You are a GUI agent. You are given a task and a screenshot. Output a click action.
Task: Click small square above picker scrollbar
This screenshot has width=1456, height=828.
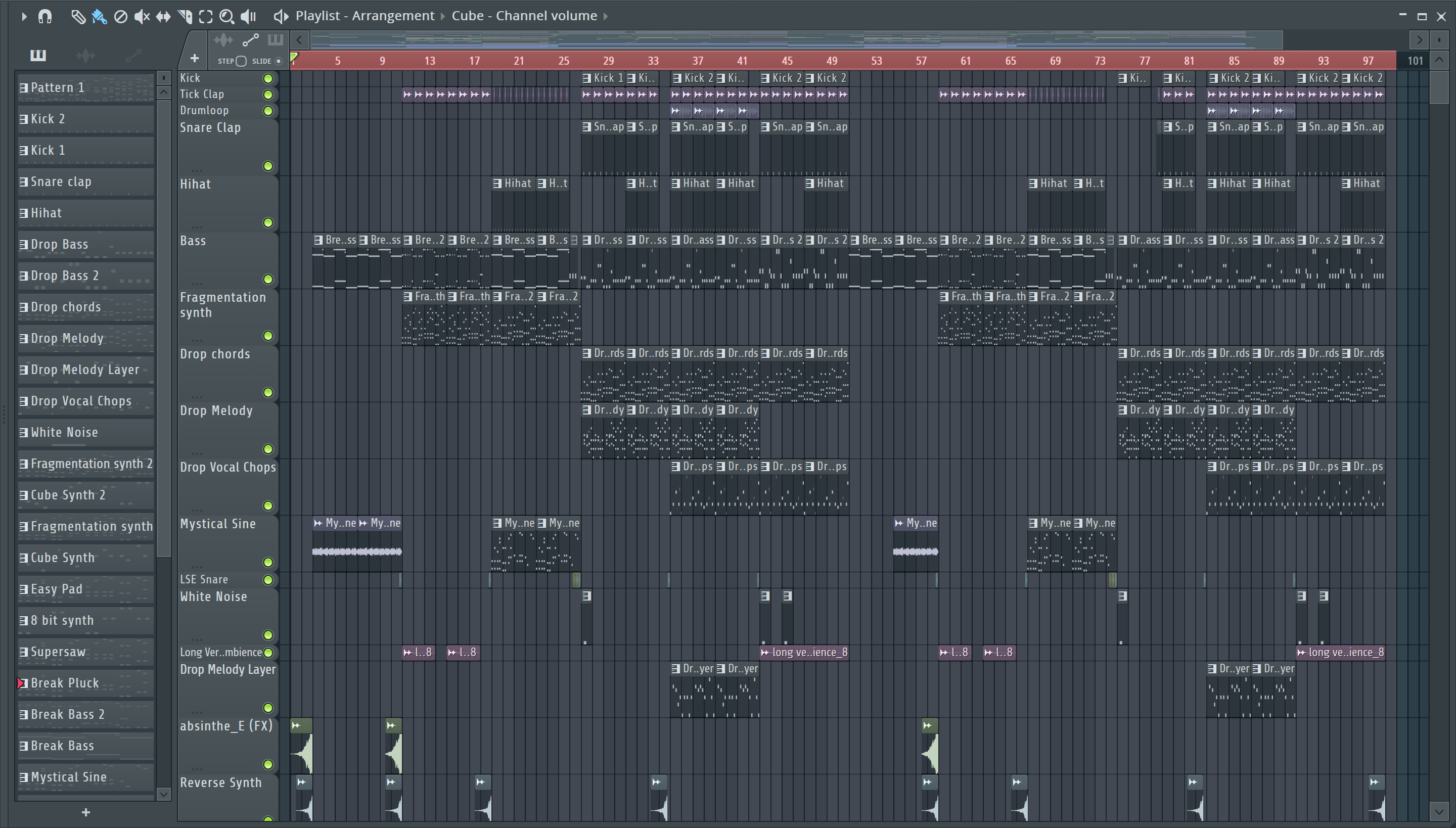(x=164, y=77)
